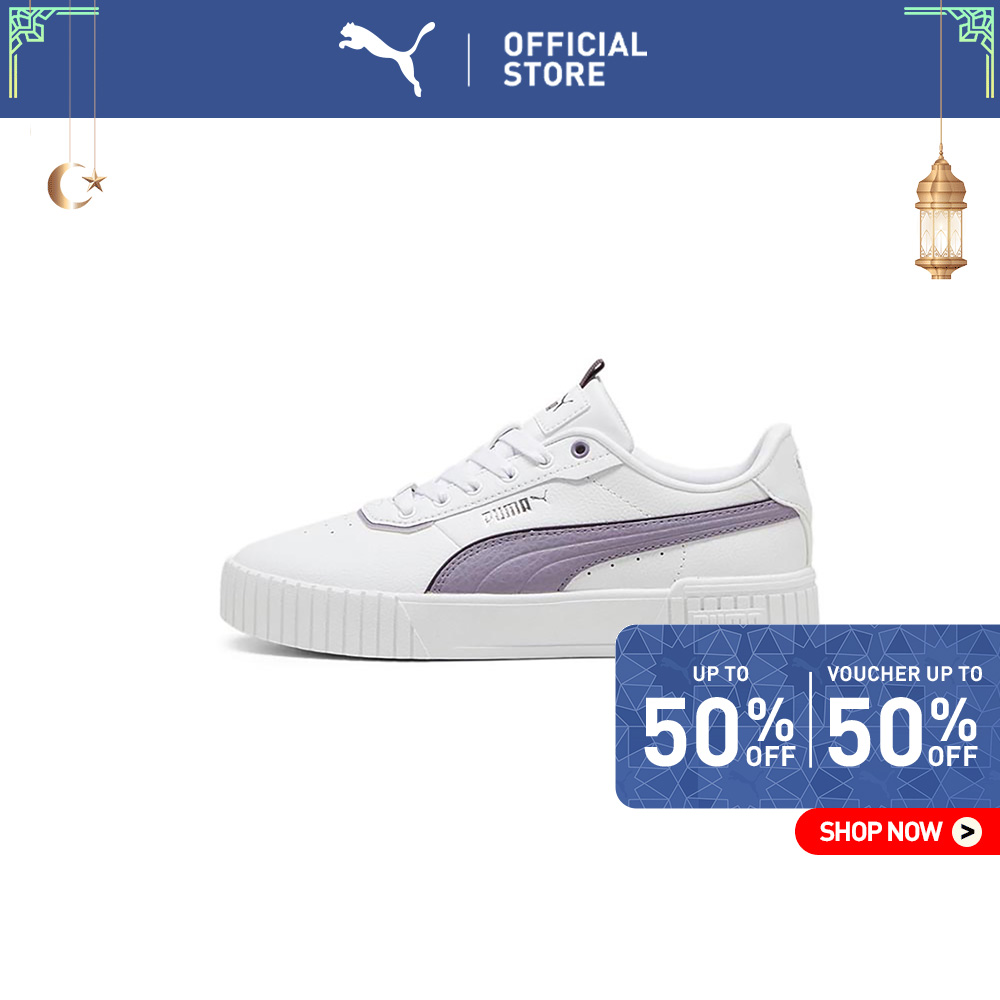
Task: Click the UP TO 50% OFF offer
Action: pyautogui.click(x=718, y=716)
